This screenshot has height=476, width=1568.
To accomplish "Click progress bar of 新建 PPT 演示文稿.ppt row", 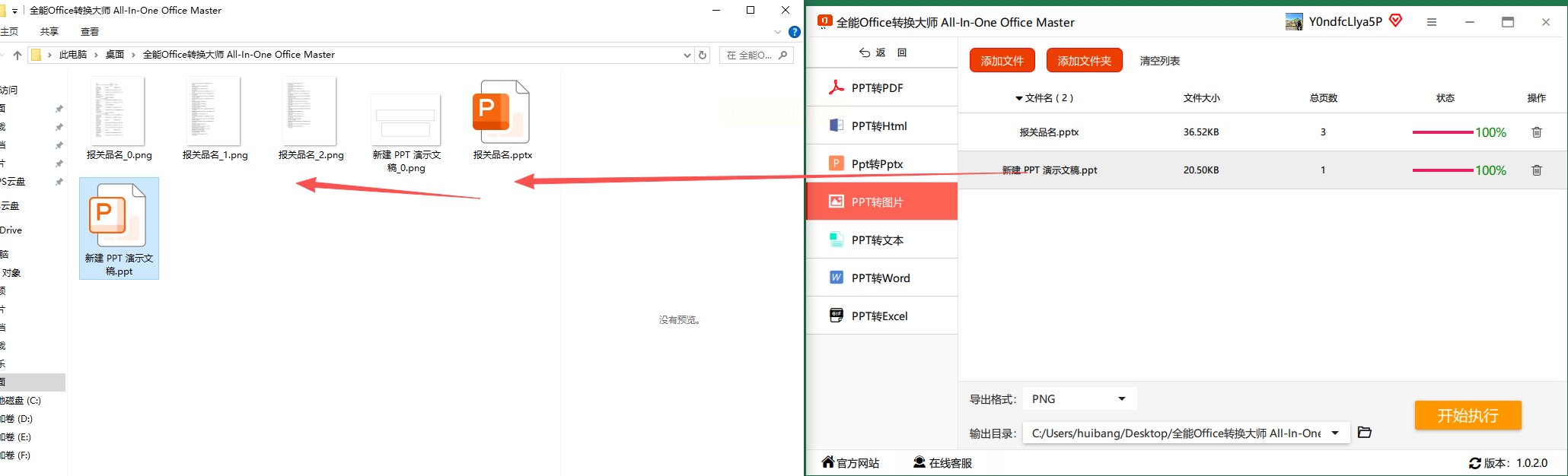I will 1442,170.
